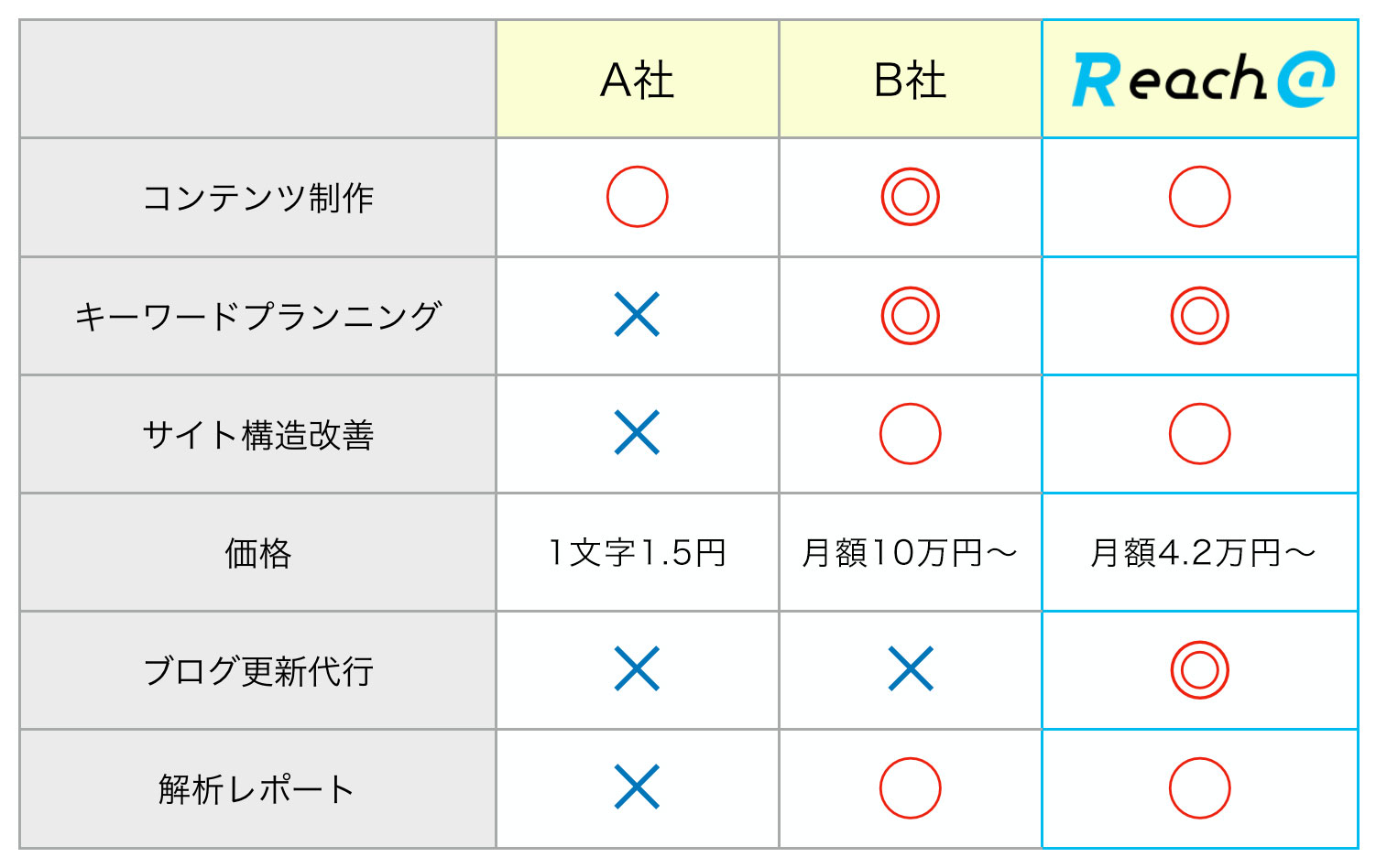Select the B社 column header

click(911, 80)
